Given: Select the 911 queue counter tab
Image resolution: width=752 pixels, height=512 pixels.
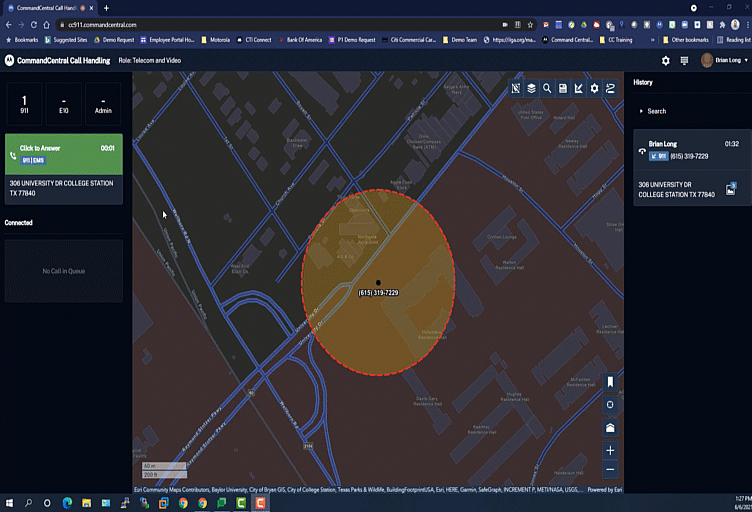Looking at the screenshot, I should click(24, 105).
